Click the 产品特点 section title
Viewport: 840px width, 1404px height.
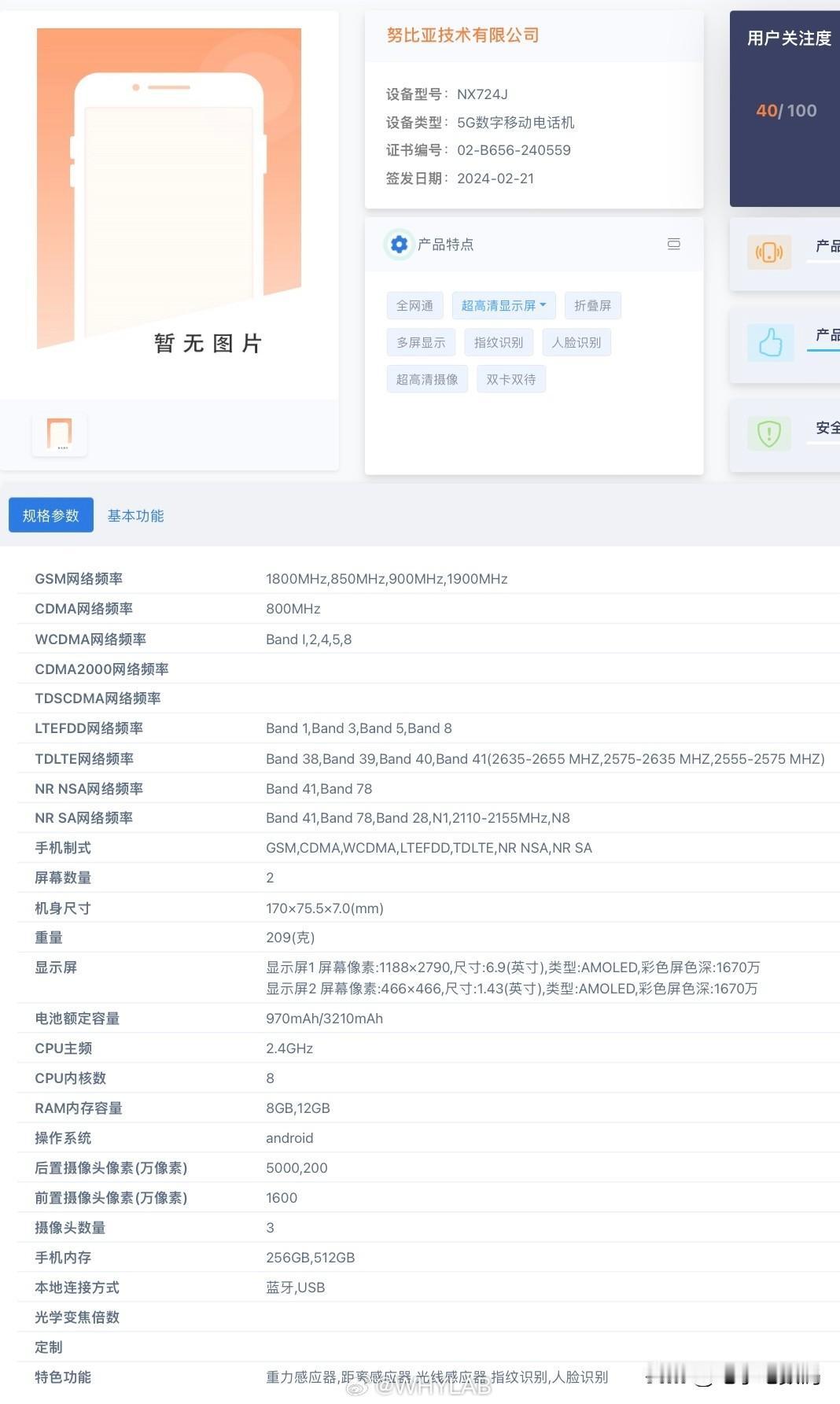click(x=445, y=245)
